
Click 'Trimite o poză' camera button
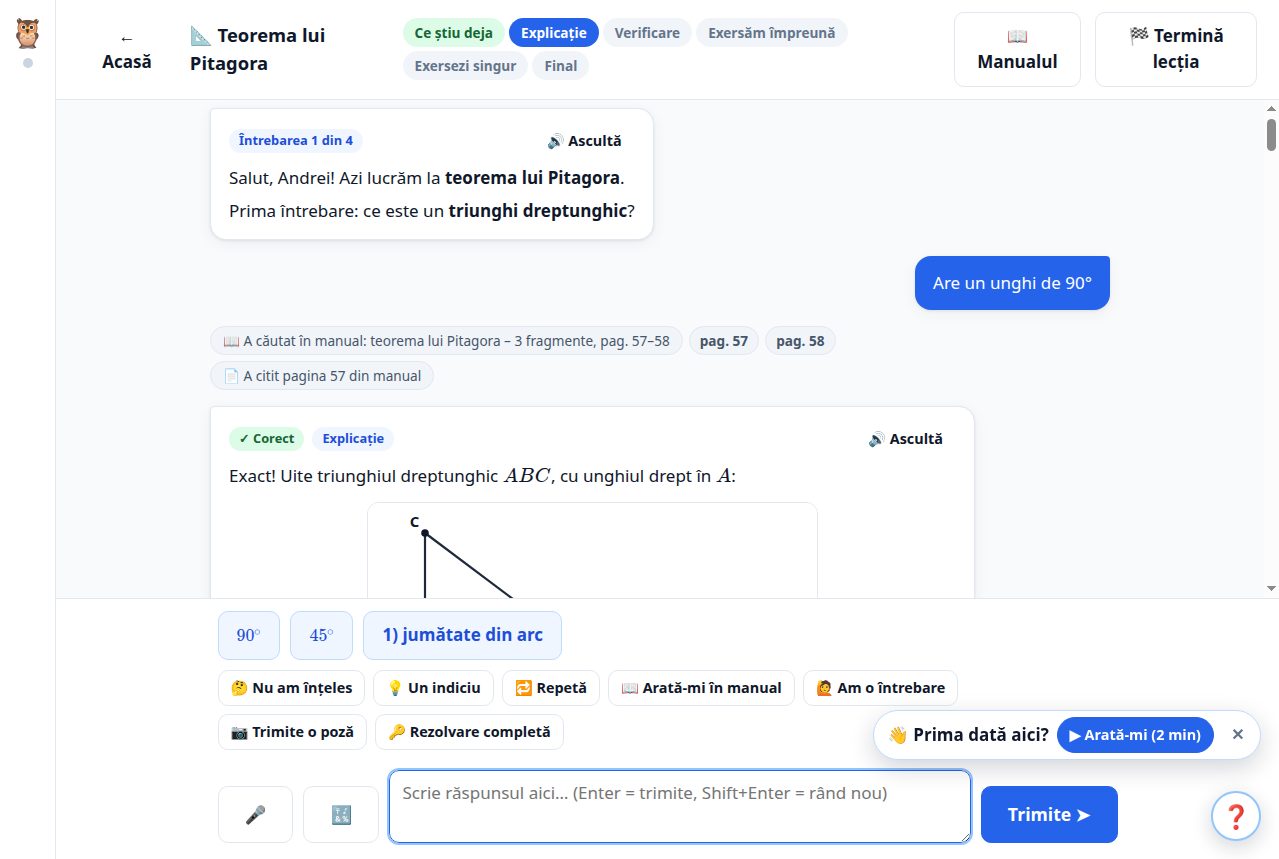coord(292,732)
